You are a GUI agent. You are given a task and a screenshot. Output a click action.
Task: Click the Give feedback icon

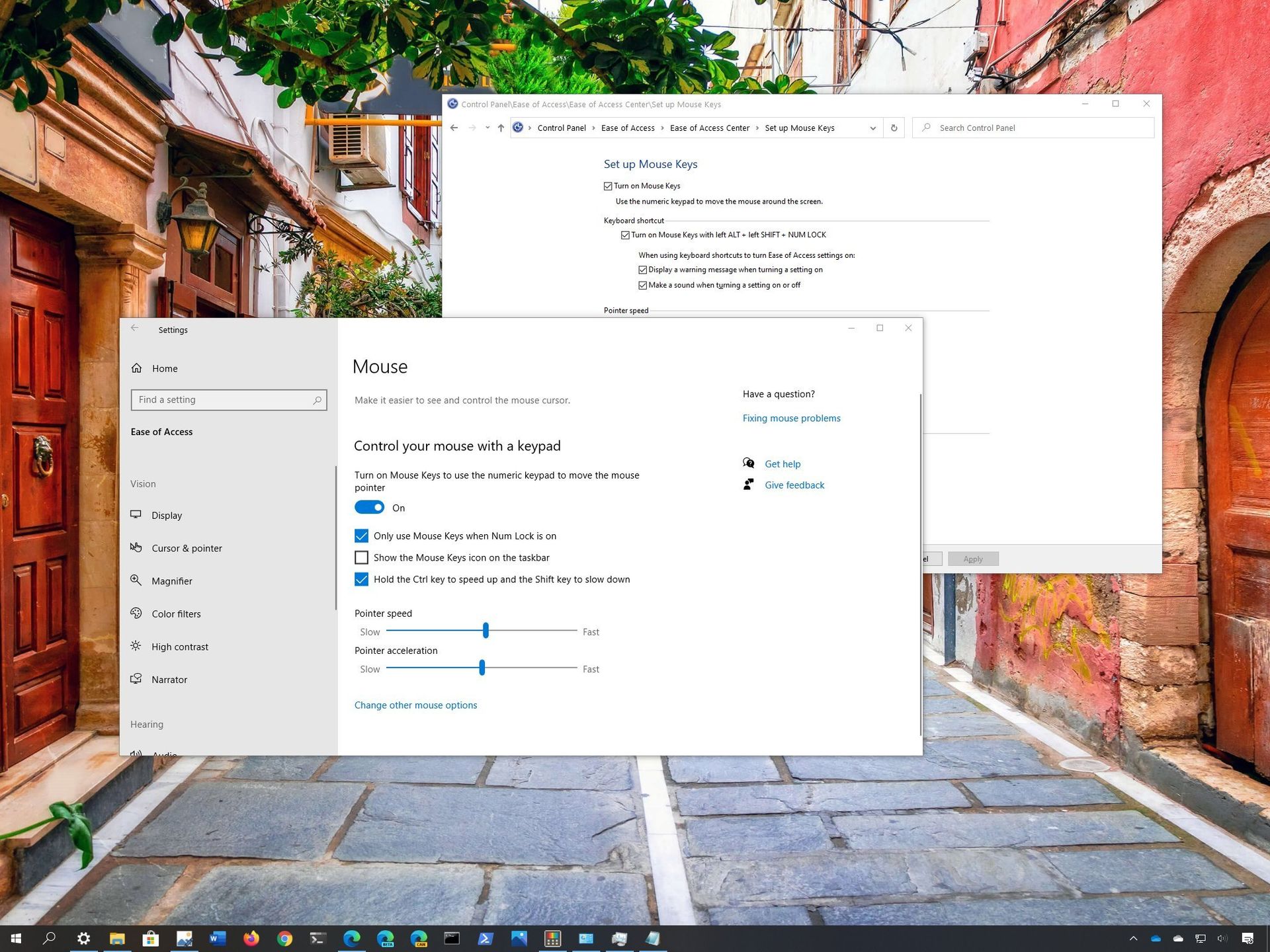tap(748, 484)
